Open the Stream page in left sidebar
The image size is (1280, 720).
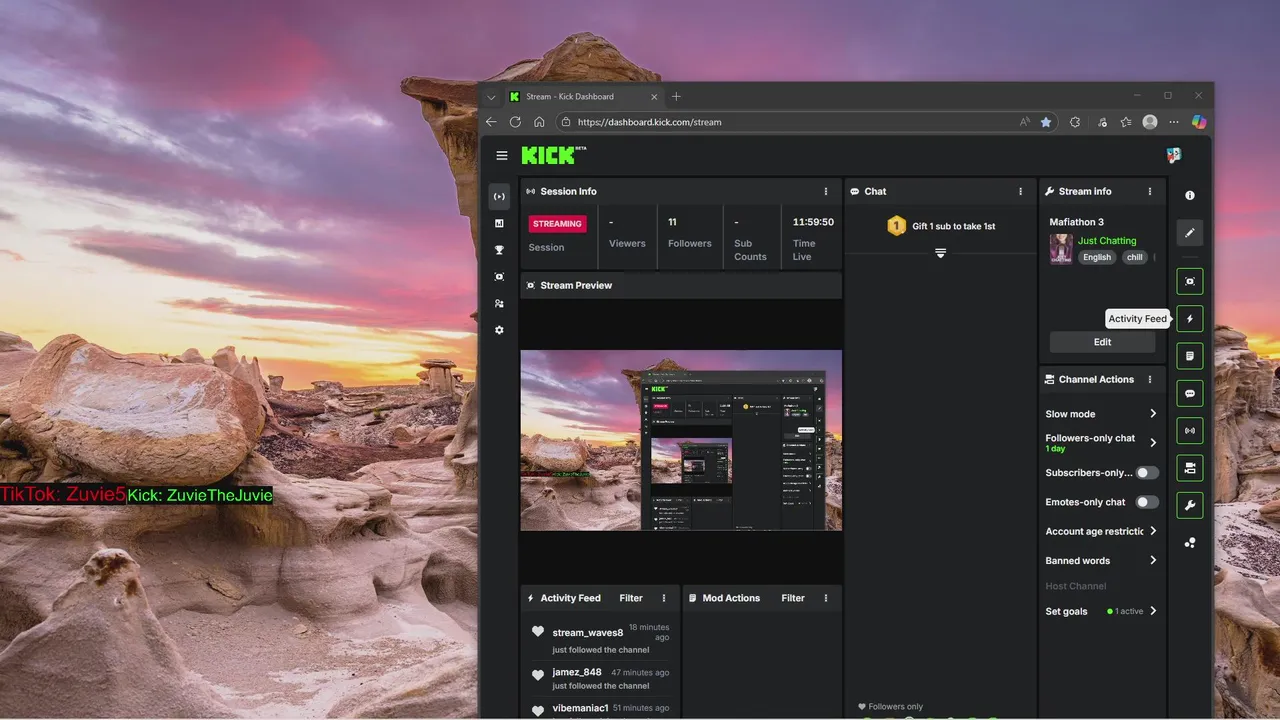click(499, 196)
